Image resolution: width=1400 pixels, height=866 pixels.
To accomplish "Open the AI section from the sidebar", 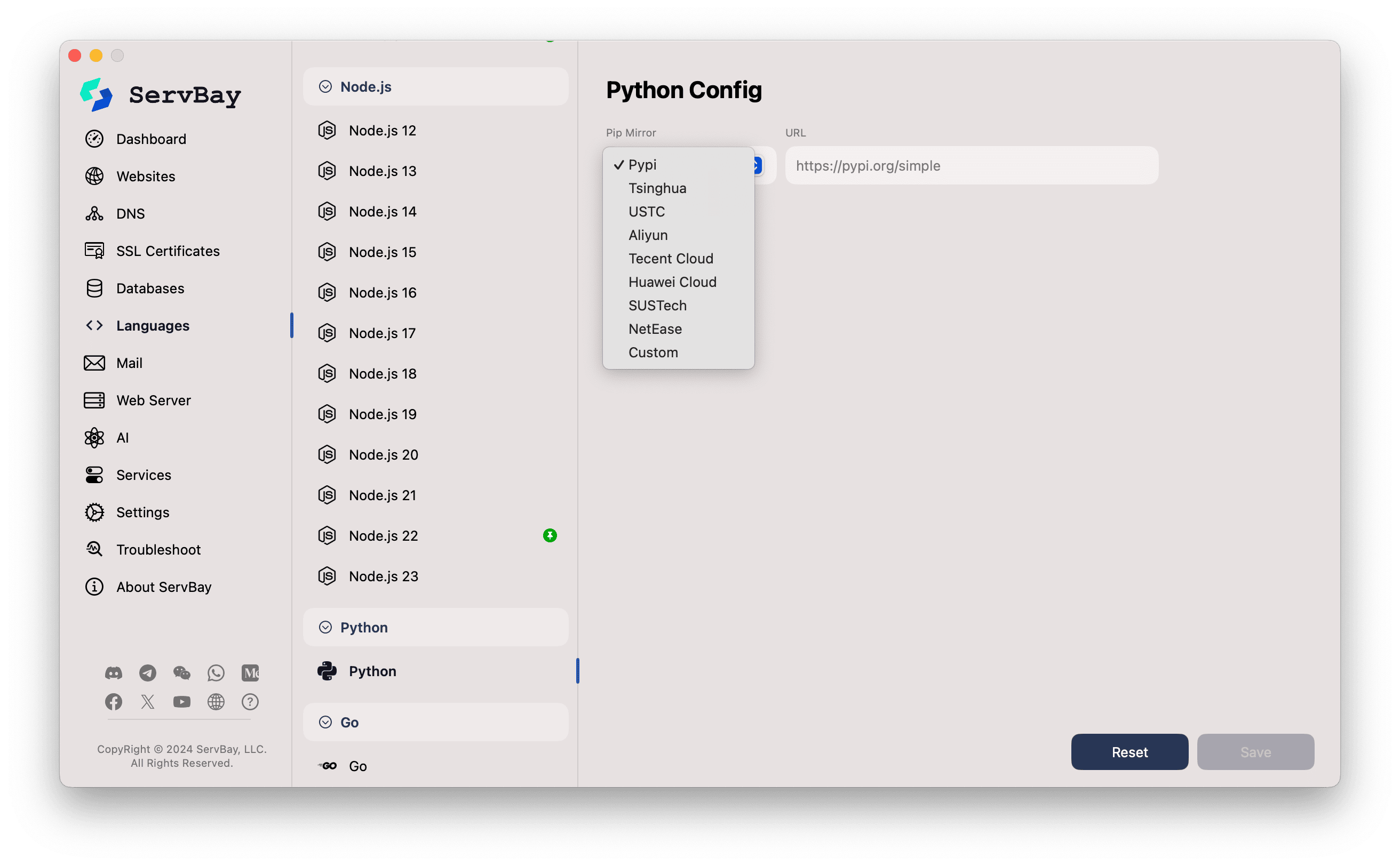I will coord(123,437).
